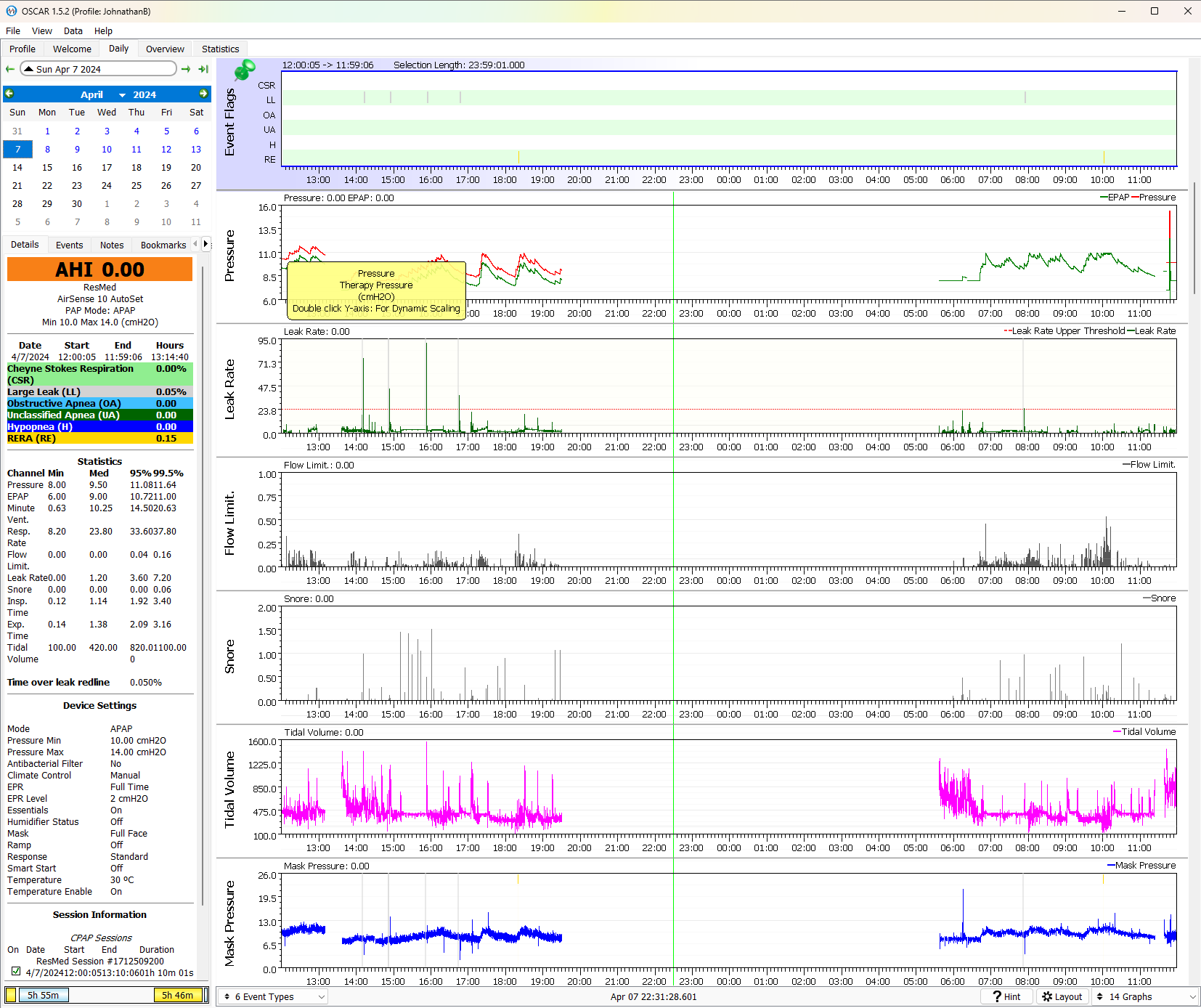Switch to the Profile tab
This screenshot has width=1201, height=1008.
[x=23, y=49]
